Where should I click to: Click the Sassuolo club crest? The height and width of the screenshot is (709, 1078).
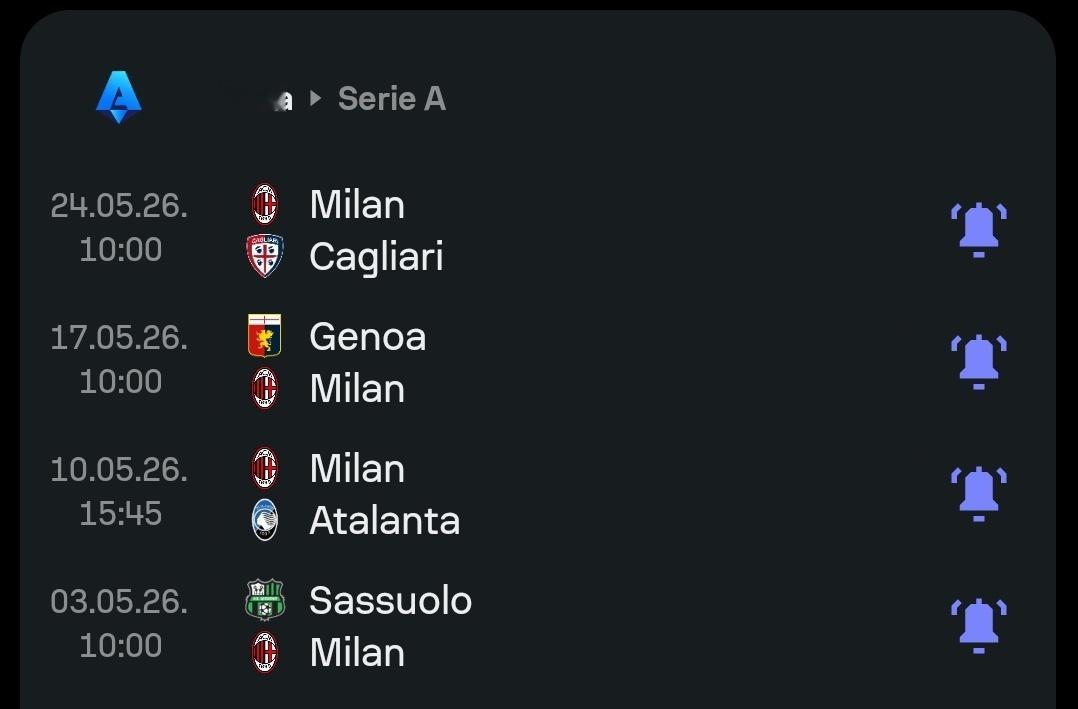tap(265, 600)
